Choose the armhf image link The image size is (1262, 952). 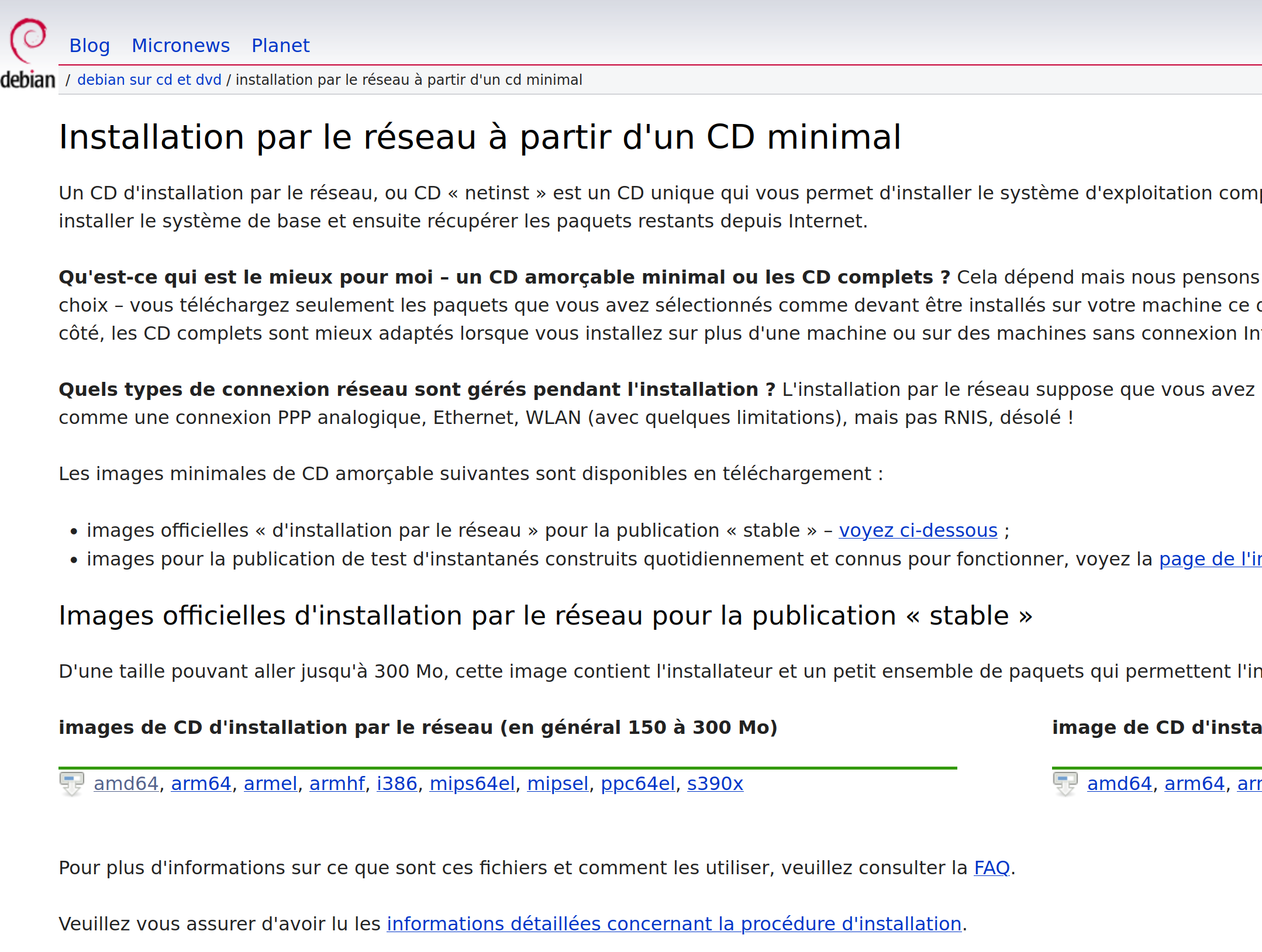click(337, 784)
